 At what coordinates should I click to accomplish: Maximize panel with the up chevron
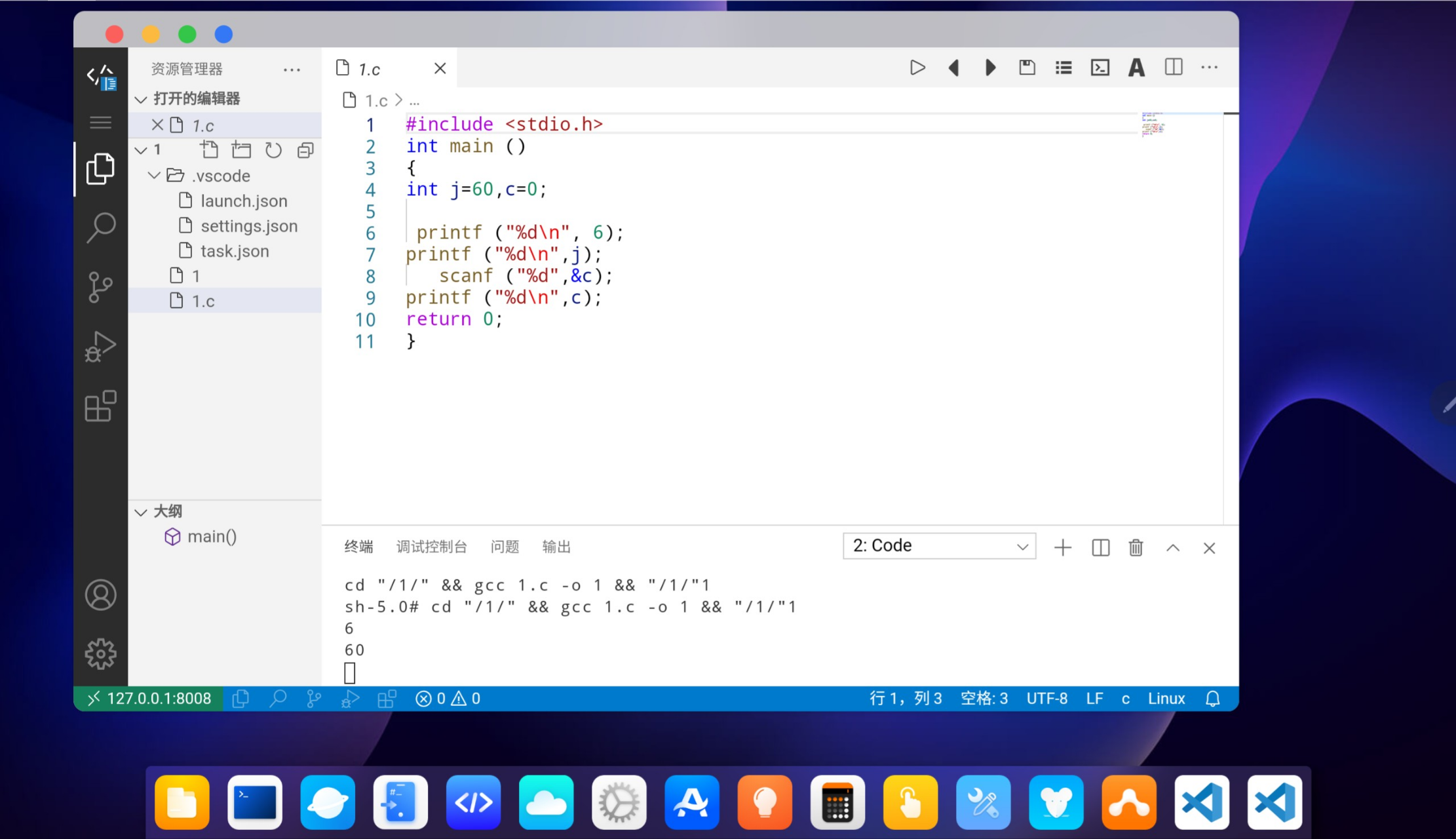click(x=1173, y=547)
